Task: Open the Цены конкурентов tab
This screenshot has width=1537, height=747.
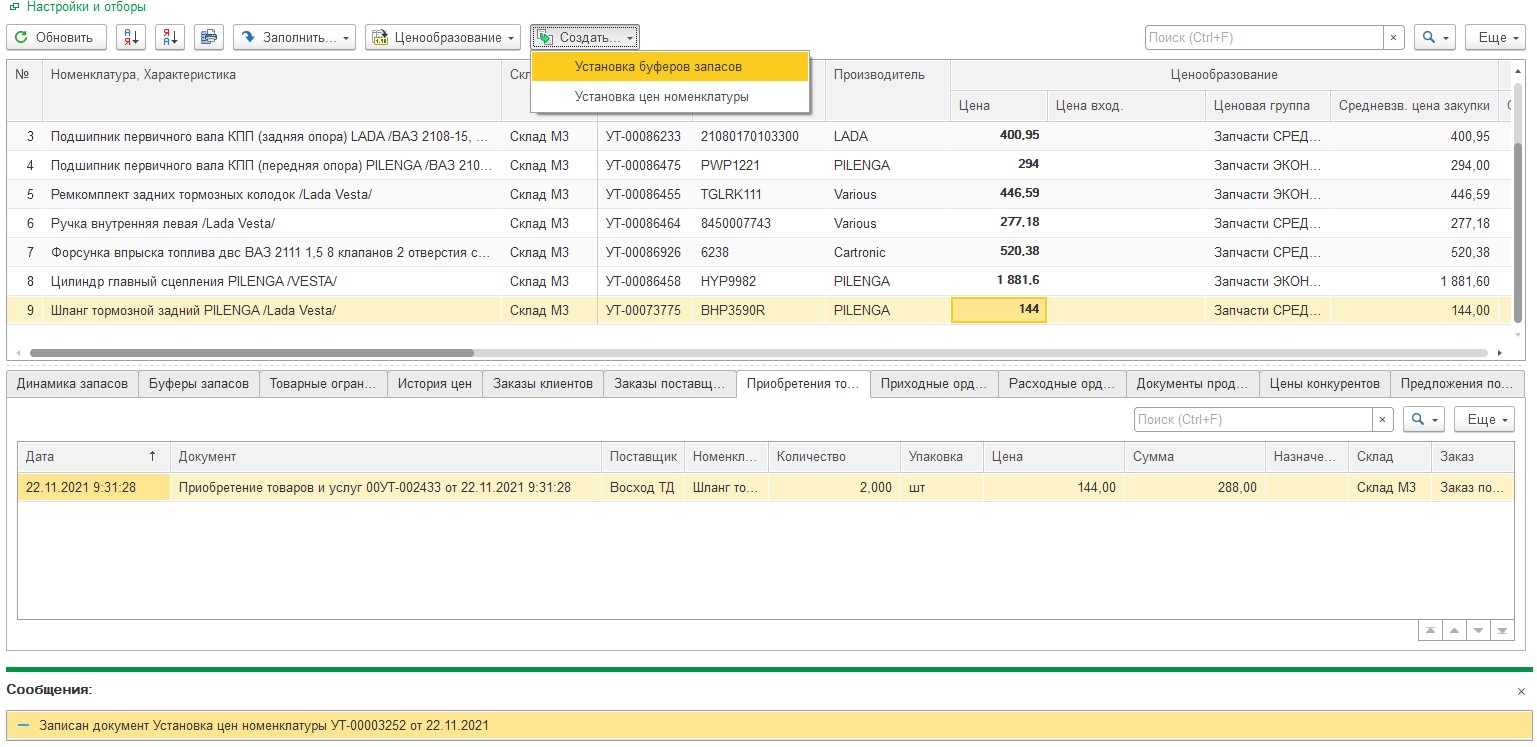Action: pyautogui.click(x=1324, y=384)
